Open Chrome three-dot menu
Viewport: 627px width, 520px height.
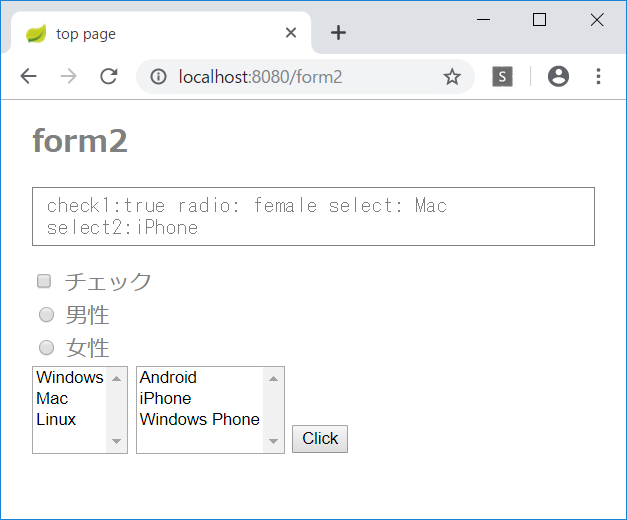pos(598,77)
